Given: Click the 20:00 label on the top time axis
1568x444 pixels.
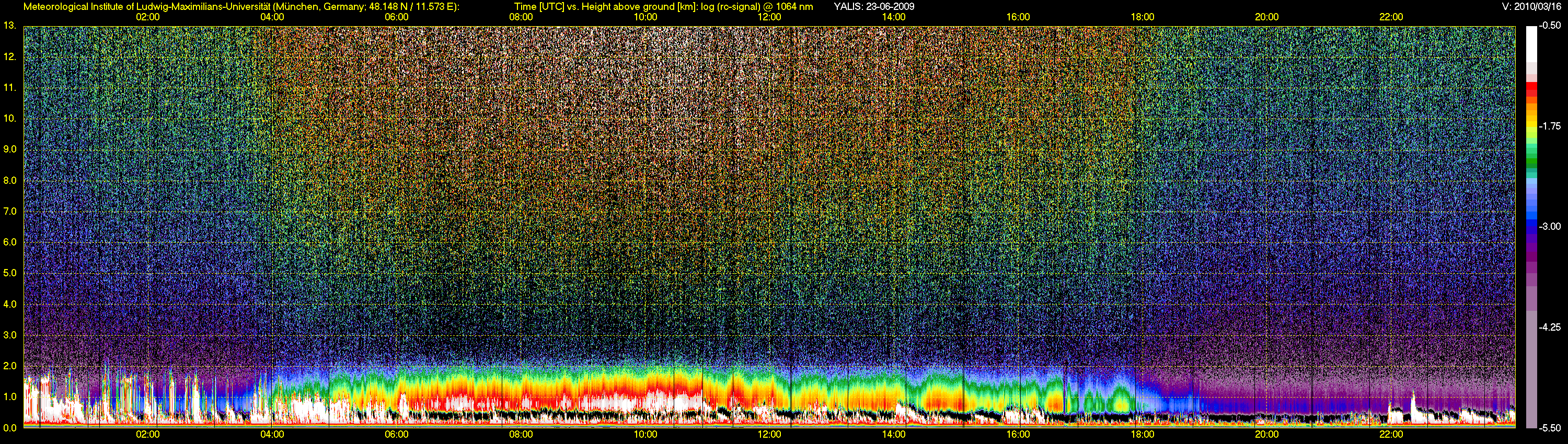Looking at the screenshot, I should 1267,17.
